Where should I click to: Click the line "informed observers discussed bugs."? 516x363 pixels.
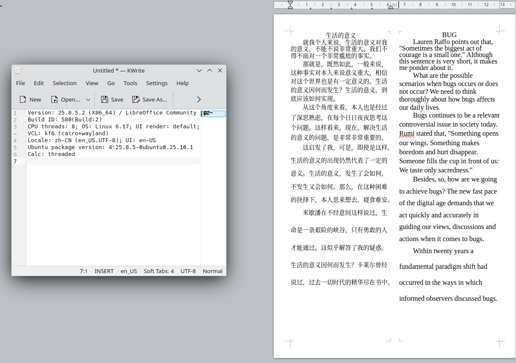pos(448,298)
